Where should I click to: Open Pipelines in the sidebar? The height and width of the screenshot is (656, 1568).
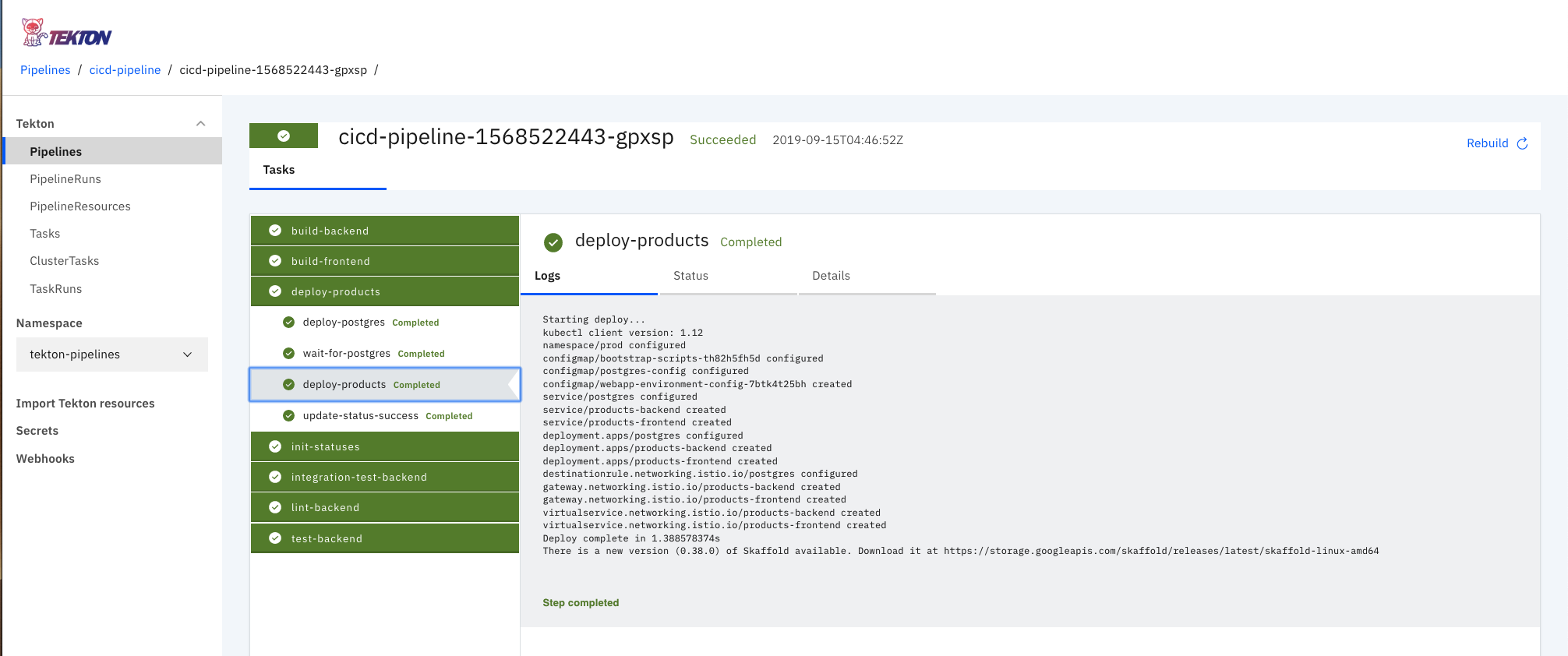[x=113, y=151]
